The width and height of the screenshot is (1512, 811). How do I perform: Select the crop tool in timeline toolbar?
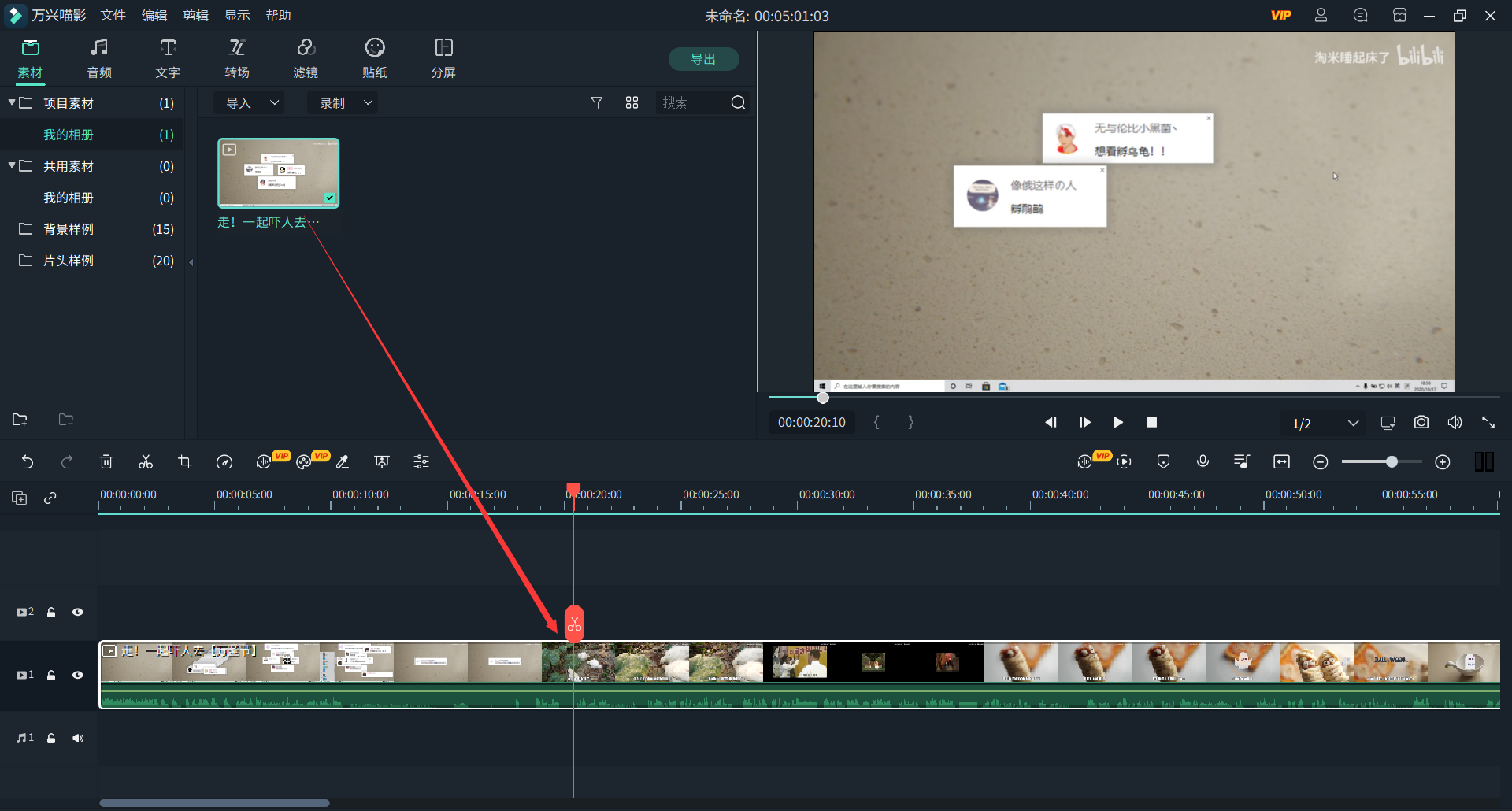tap(185, 462)
